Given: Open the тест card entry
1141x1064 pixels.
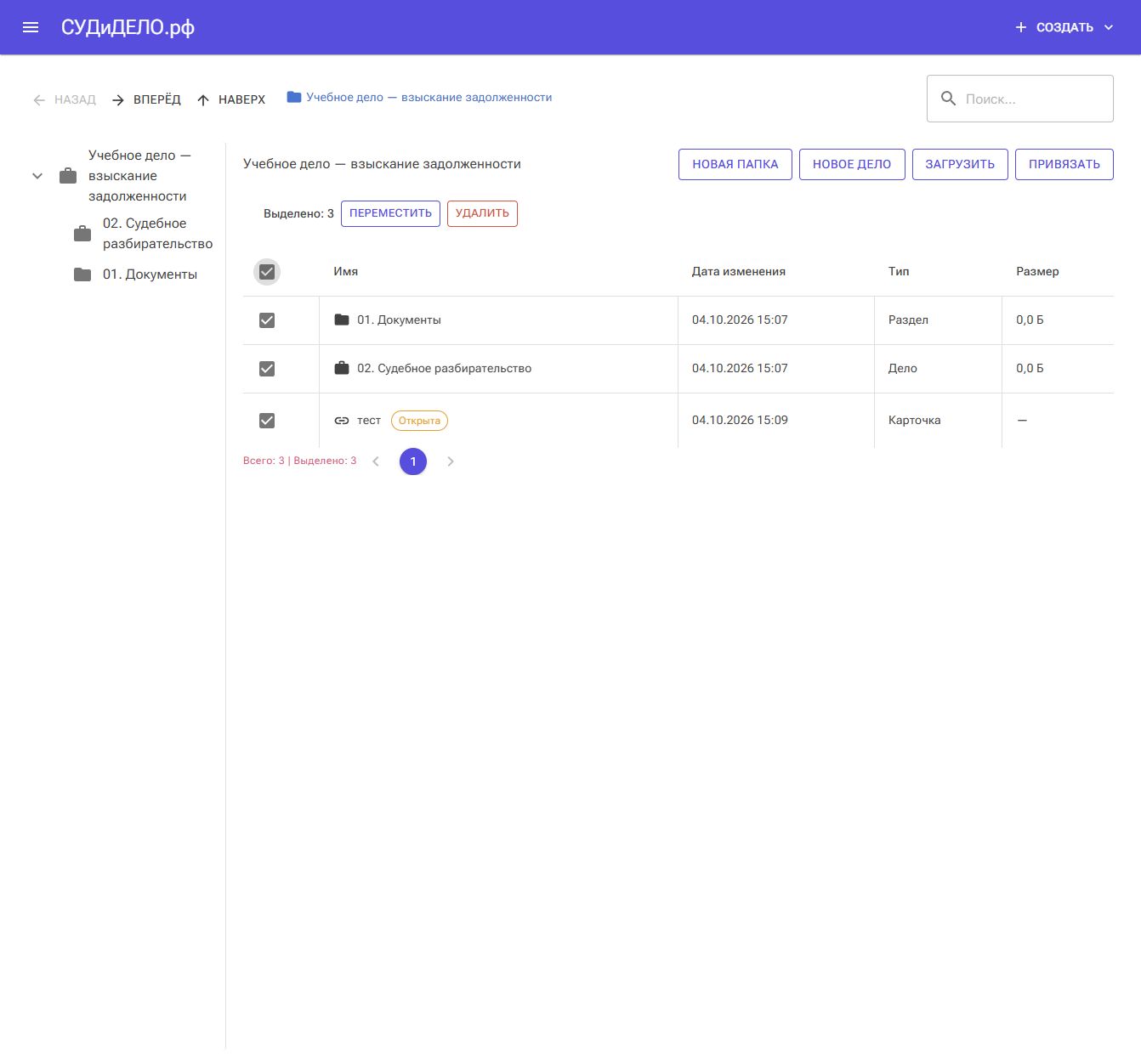Looking at the screenshot, I should click(x=369, y=421).
